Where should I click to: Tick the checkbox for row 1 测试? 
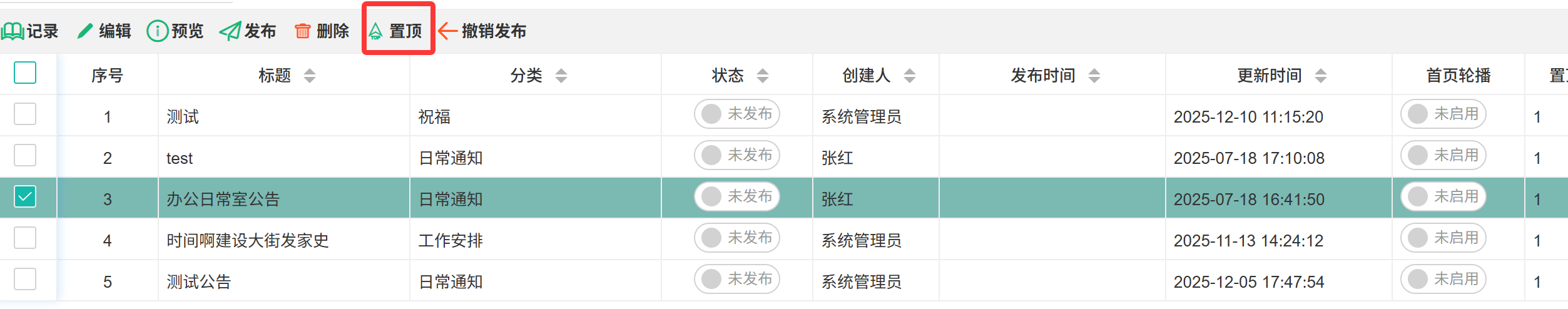[25, 114]
